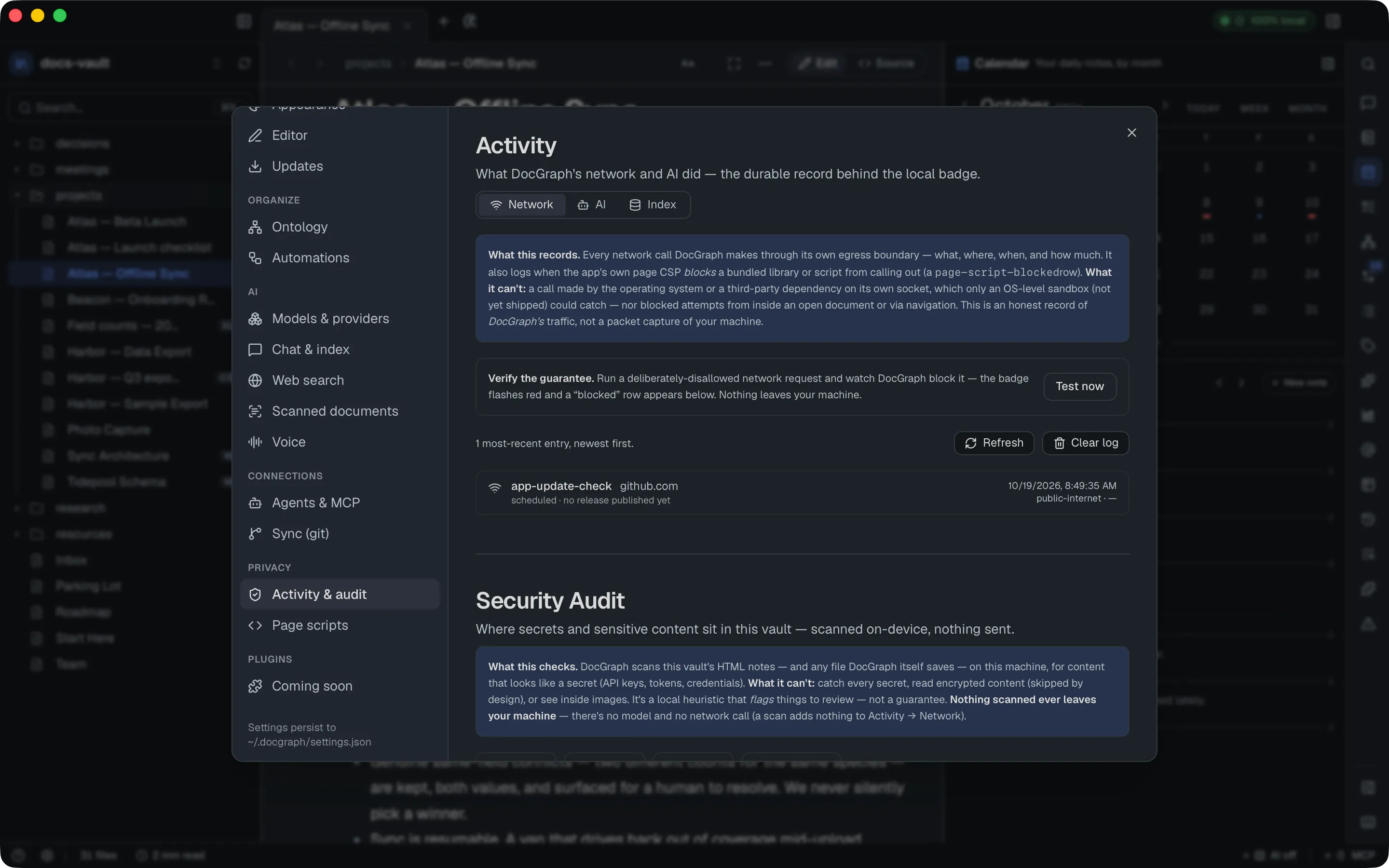Open Agents & MCP connections

(340, 503)
